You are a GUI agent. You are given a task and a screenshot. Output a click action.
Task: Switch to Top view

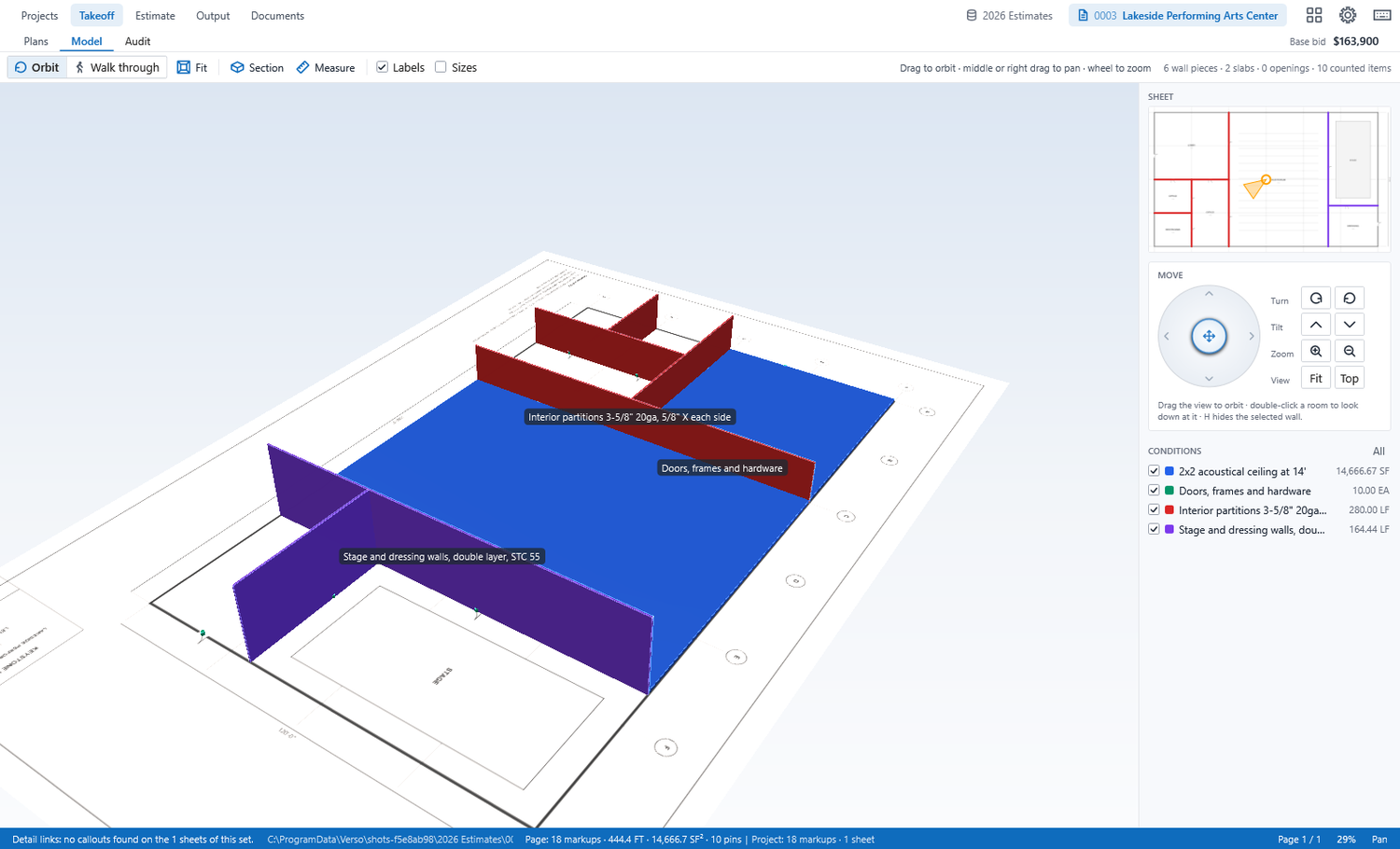[x=1350, y=378]
